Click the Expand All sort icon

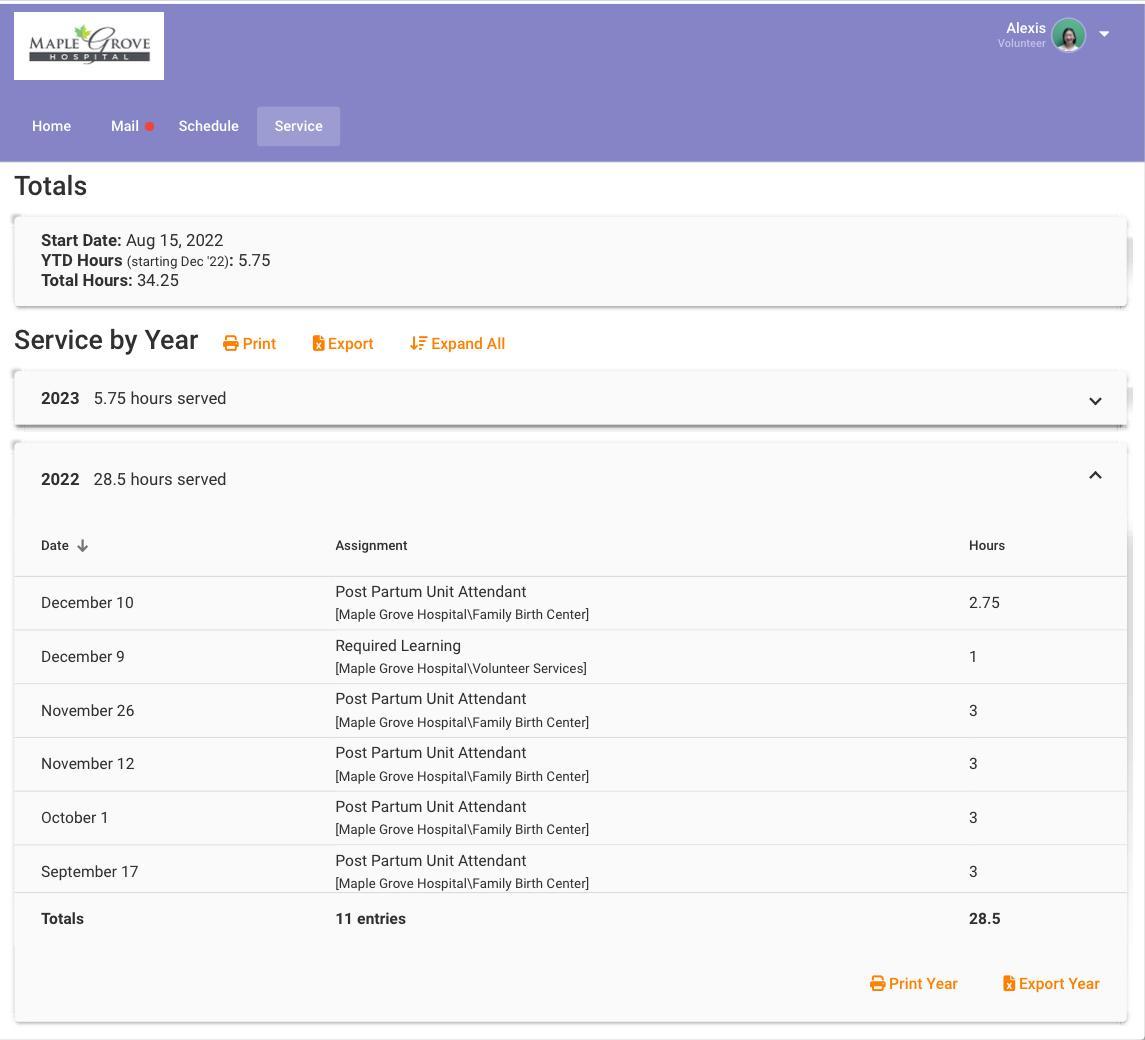(x=418, y=343)
